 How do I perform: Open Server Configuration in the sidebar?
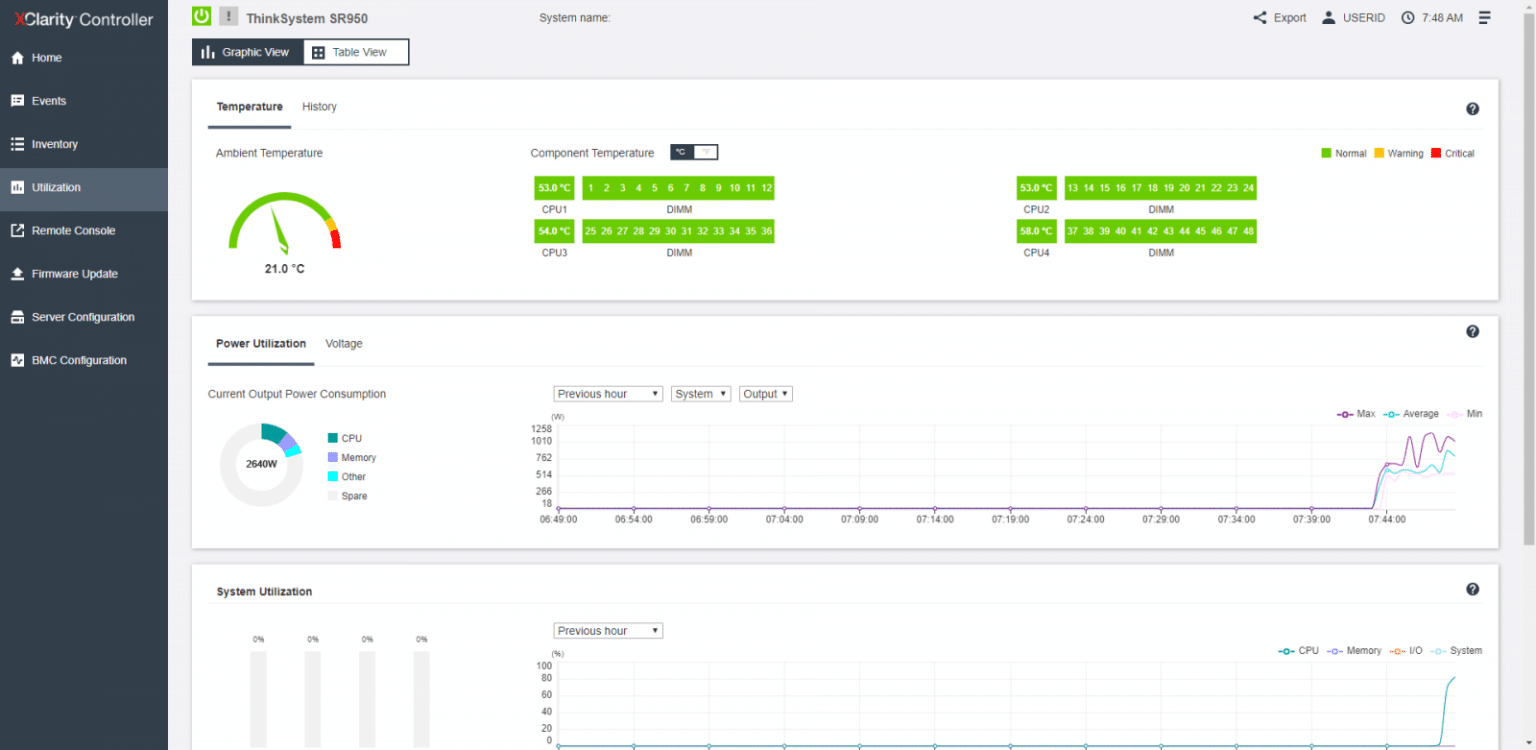pyautogui.click(x=84, y=317)
